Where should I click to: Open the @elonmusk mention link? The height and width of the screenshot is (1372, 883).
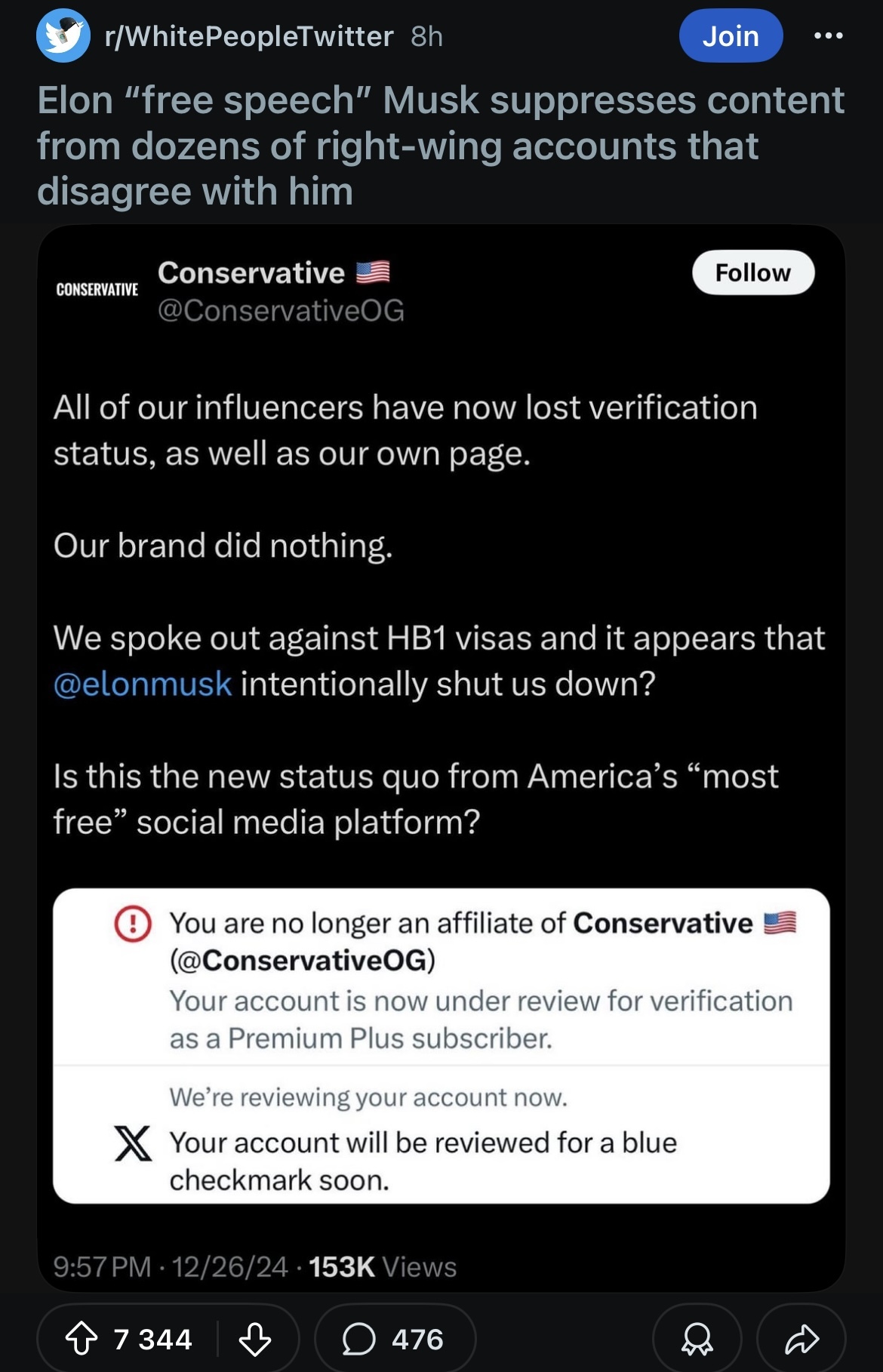pyautogui.click(x=143, y=684)
